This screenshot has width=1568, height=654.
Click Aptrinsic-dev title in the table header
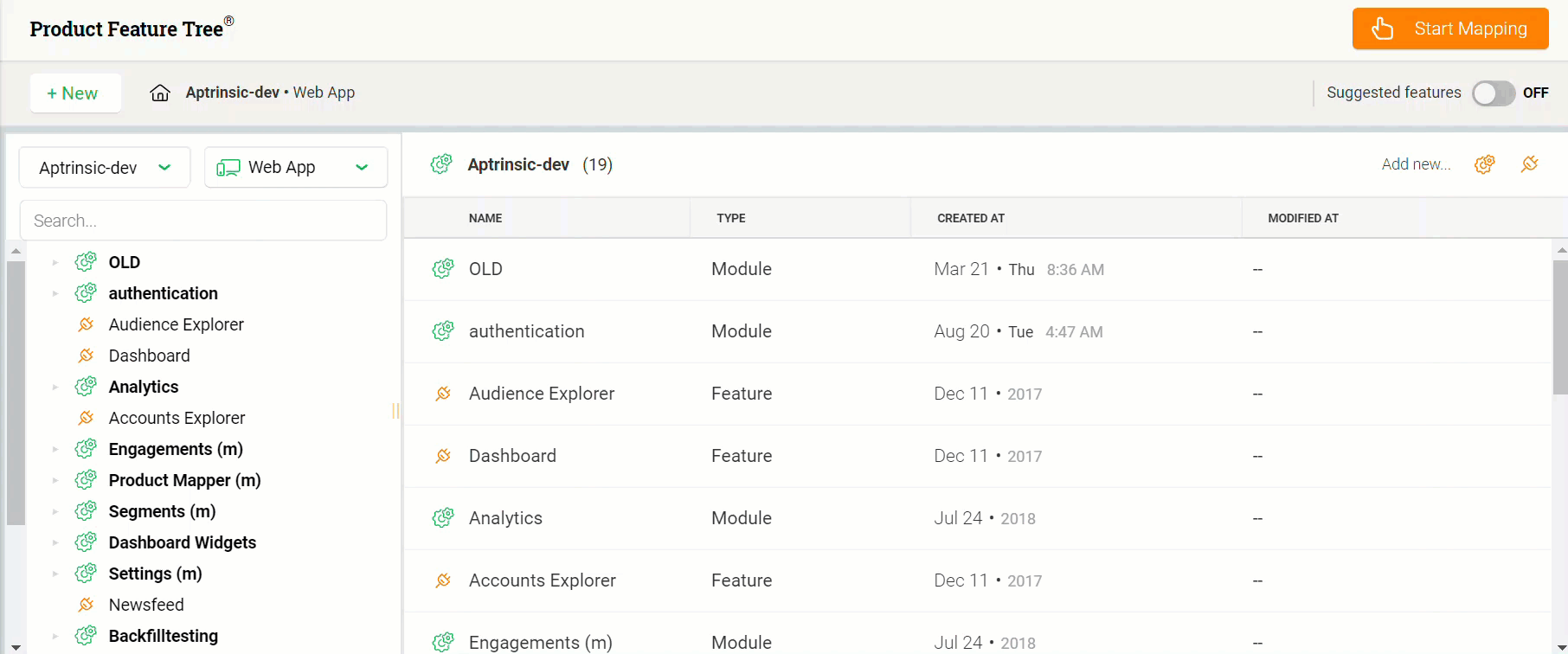tap(518, 164)
